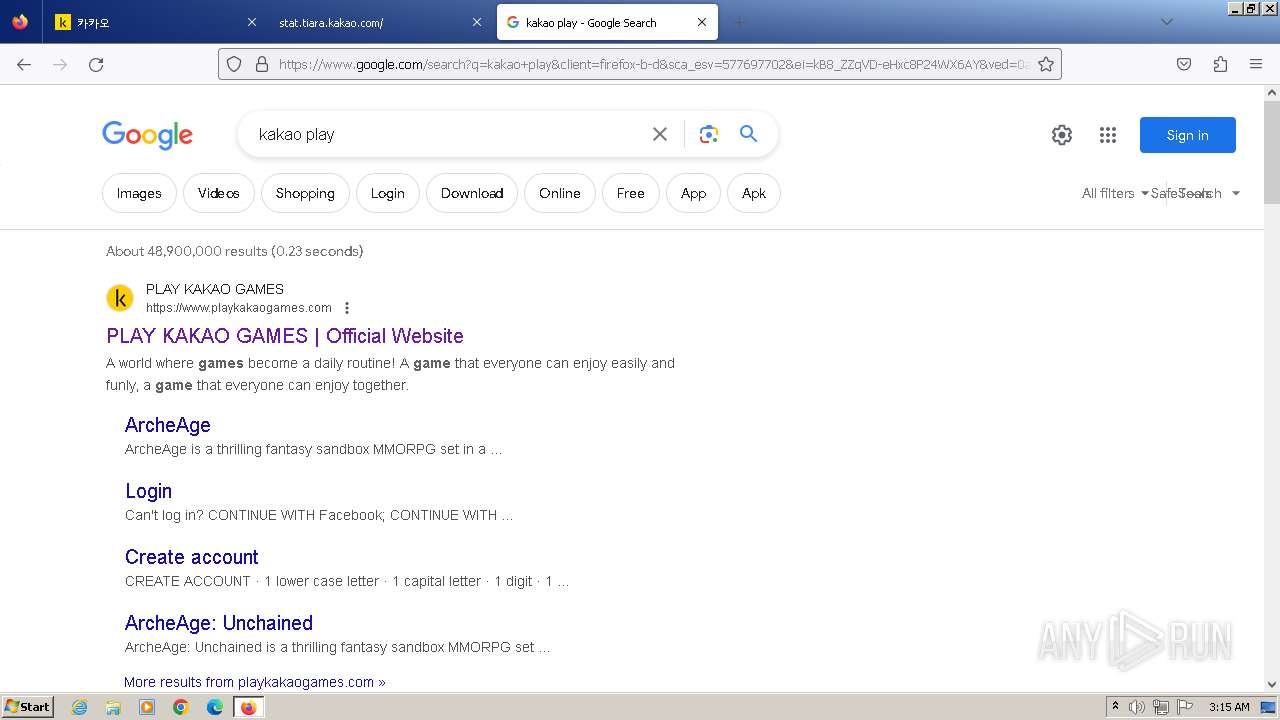Click the Sign in button
1280x720 pixels.
[1187, 135]
